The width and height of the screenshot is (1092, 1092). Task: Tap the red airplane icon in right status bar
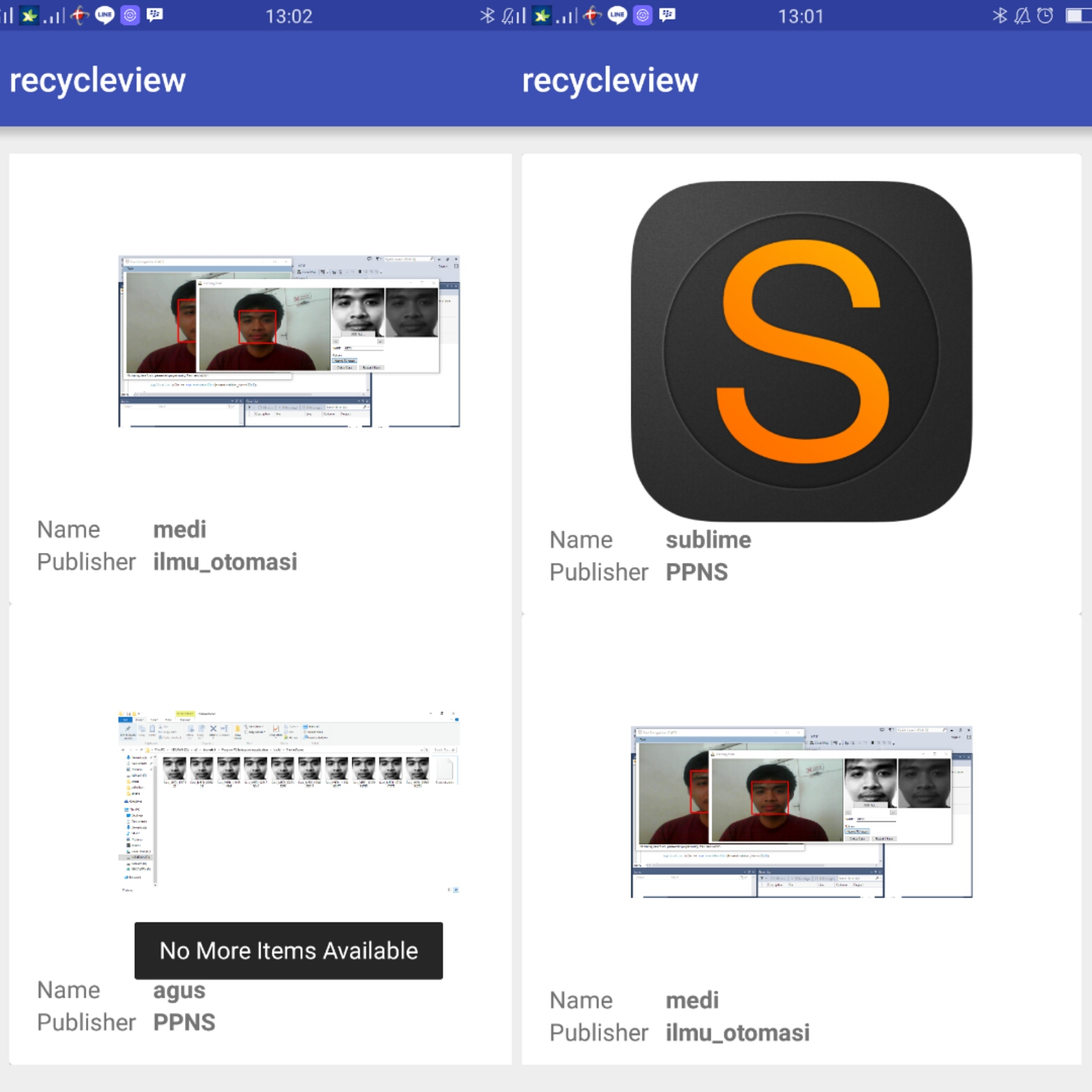(592, 15)
